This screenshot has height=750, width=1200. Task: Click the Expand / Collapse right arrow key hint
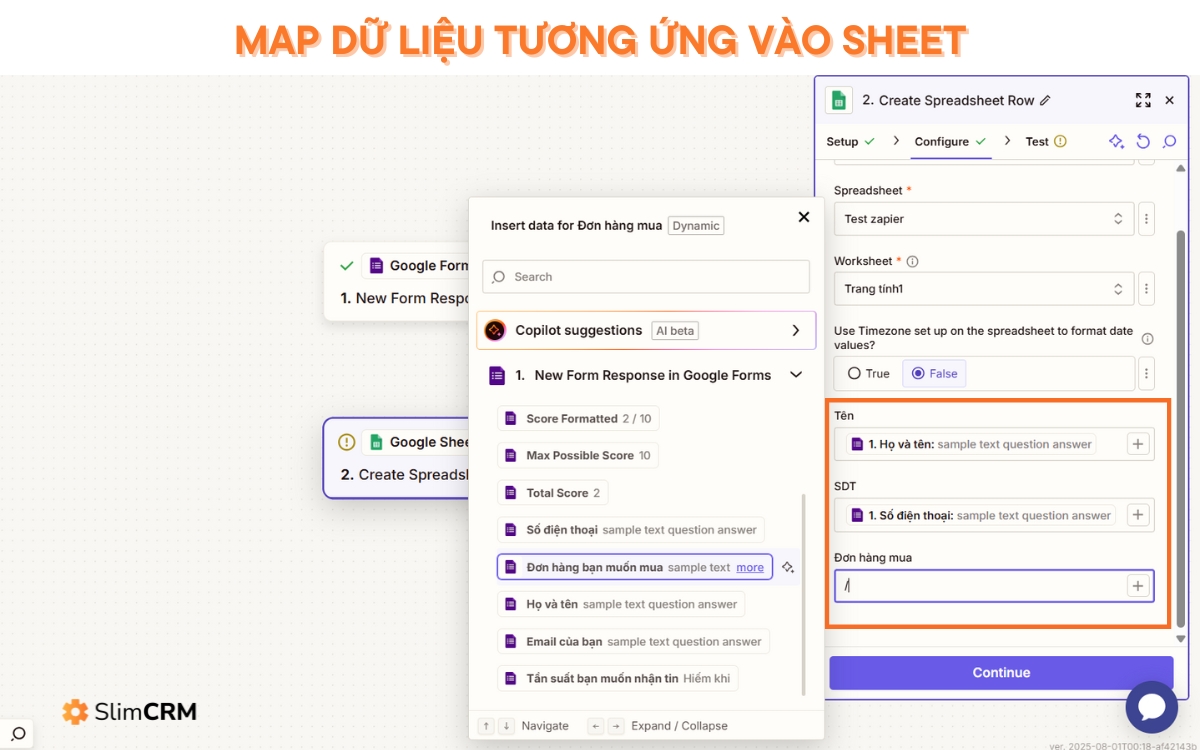(616, 726)
